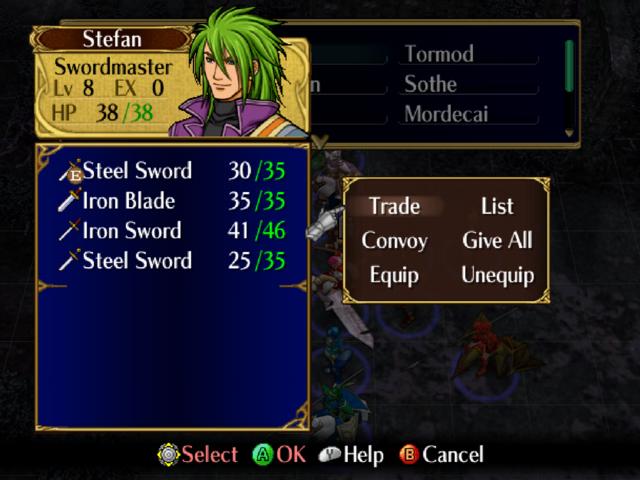Select the Unequip option

tap(498, 275)
